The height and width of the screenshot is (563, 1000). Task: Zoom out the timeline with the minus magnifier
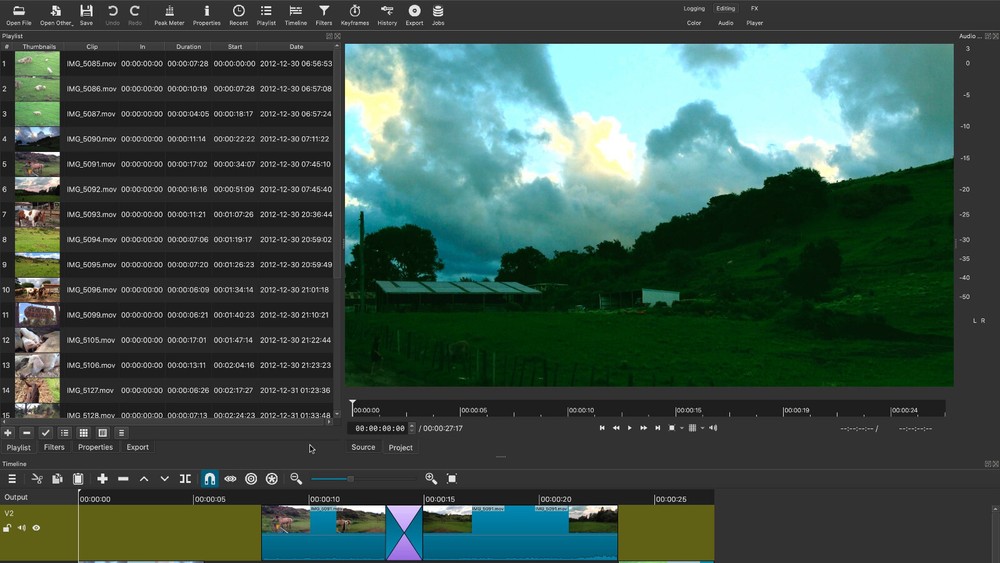[x=296, y=478]
